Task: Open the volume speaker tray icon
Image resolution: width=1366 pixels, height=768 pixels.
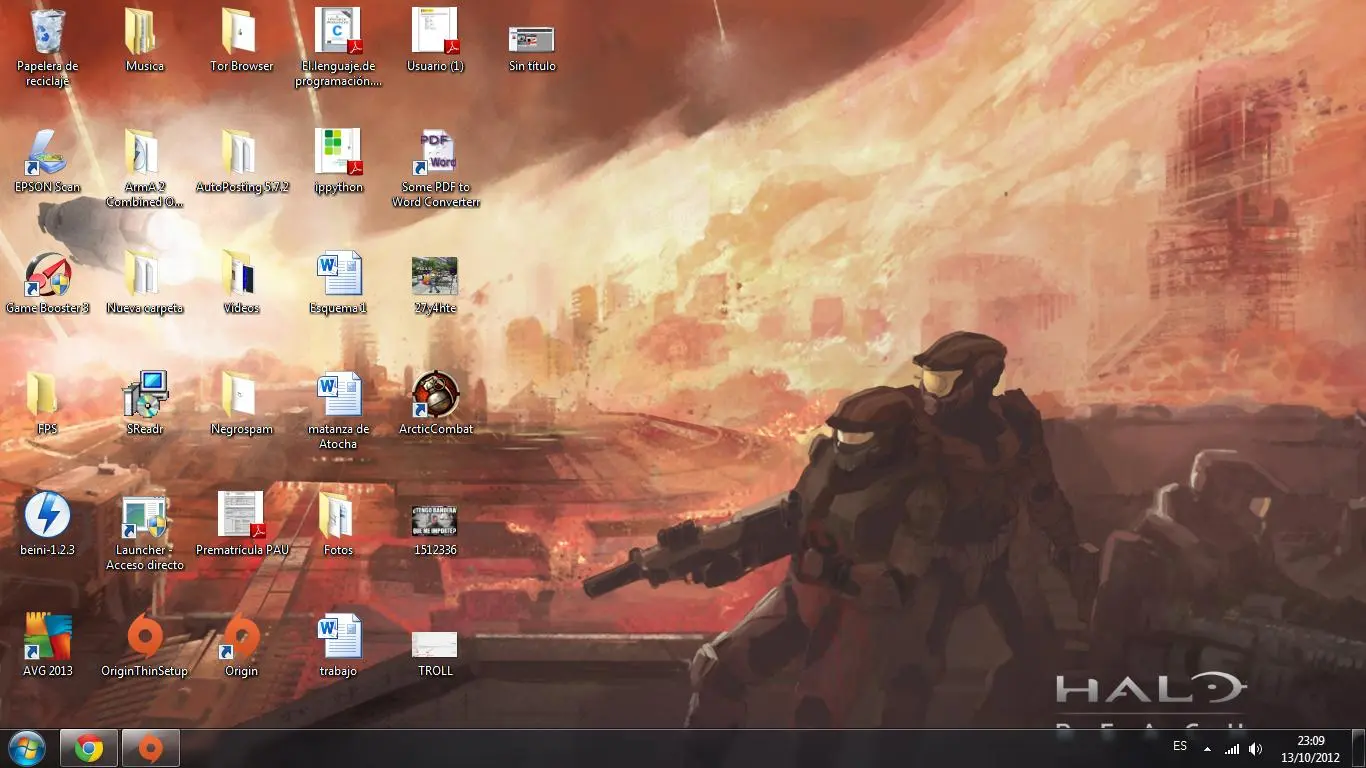Action: pos(1256,748)
